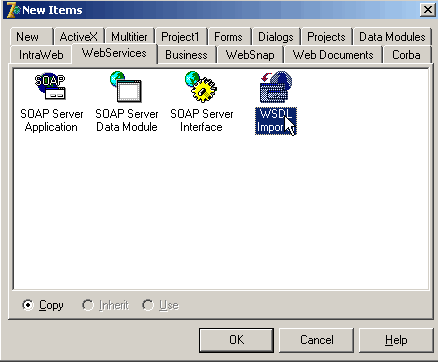This screenshot has height=362, width=438.
Task: Select the SOAP Server Interface icon
Action: (201, 87)
